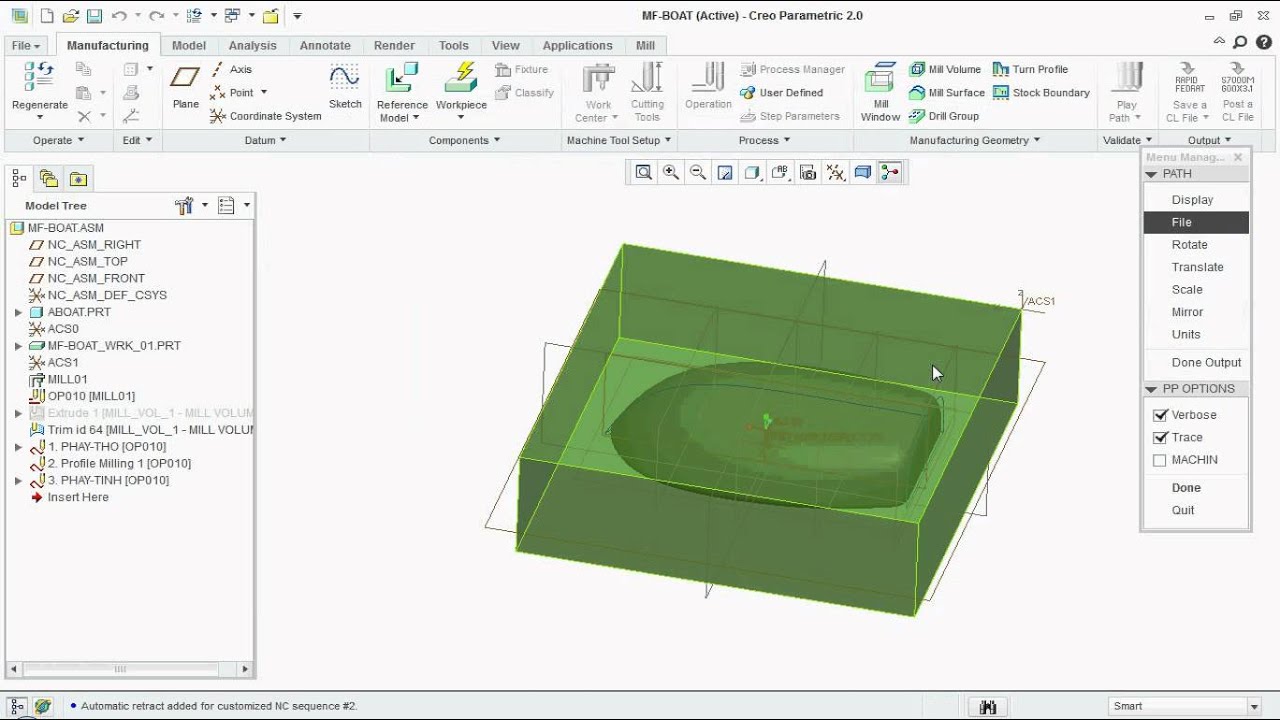Expand the ABOAT.PRT tree node

click(x=18, y=312)
